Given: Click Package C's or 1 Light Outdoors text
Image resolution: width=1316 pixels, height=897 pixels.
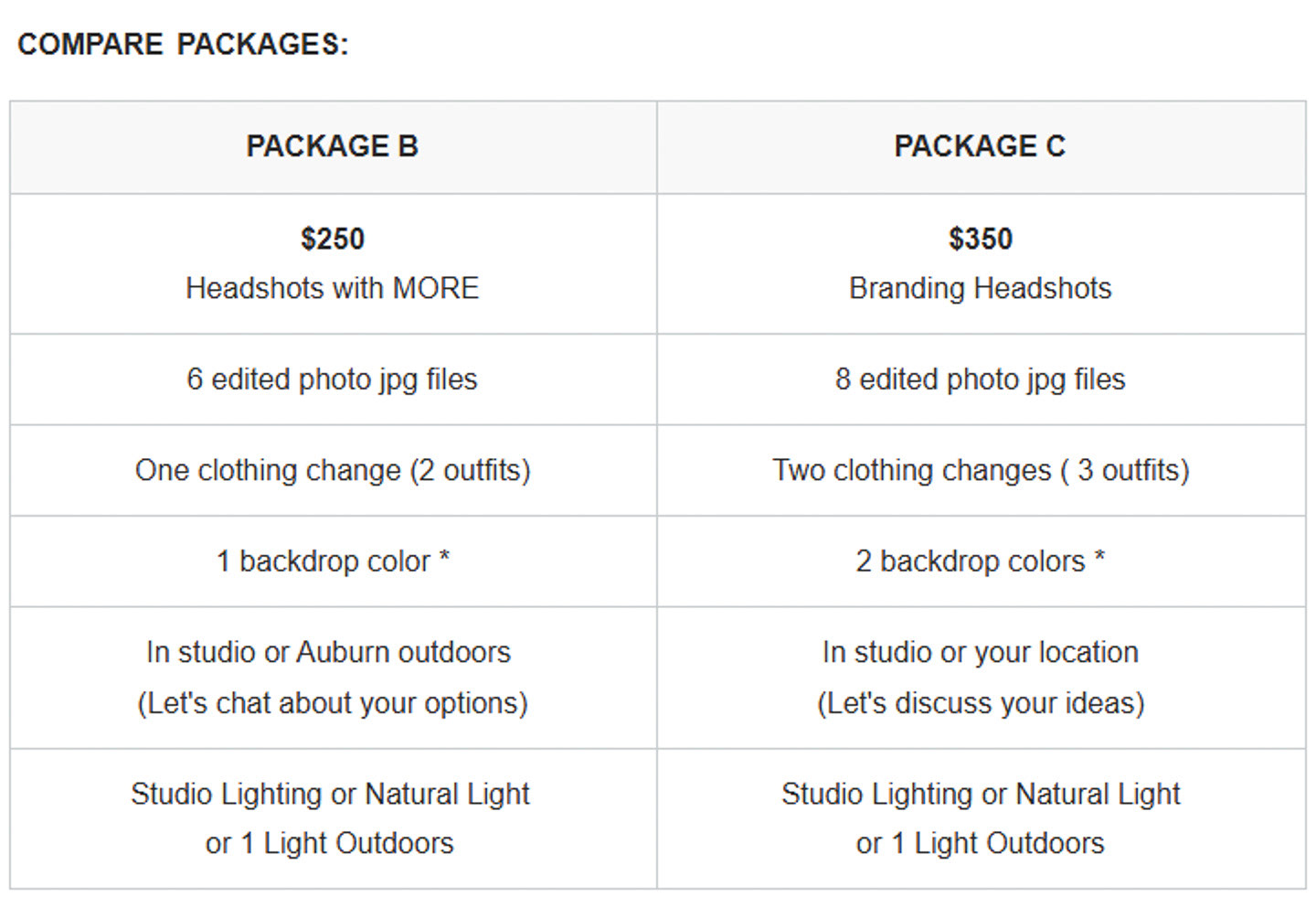Looking at the screenshot, I should (980, 843).
